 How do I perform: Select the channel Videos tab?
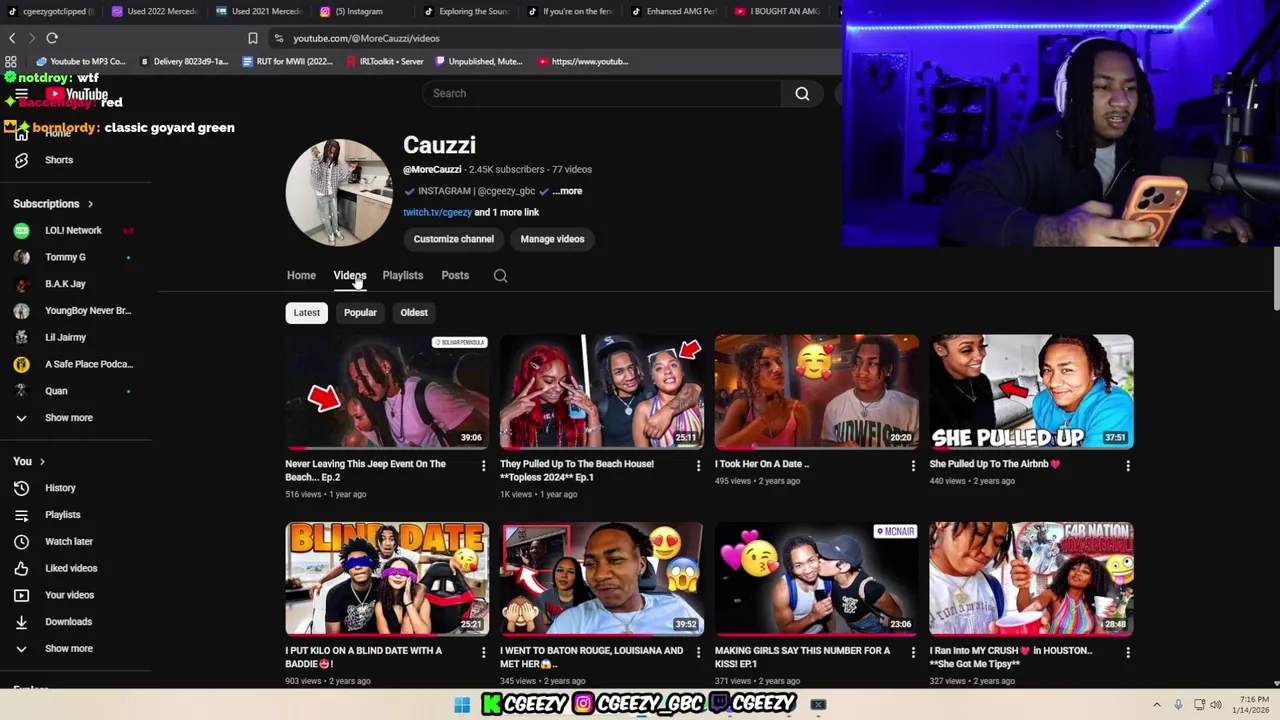pos(350,275)
